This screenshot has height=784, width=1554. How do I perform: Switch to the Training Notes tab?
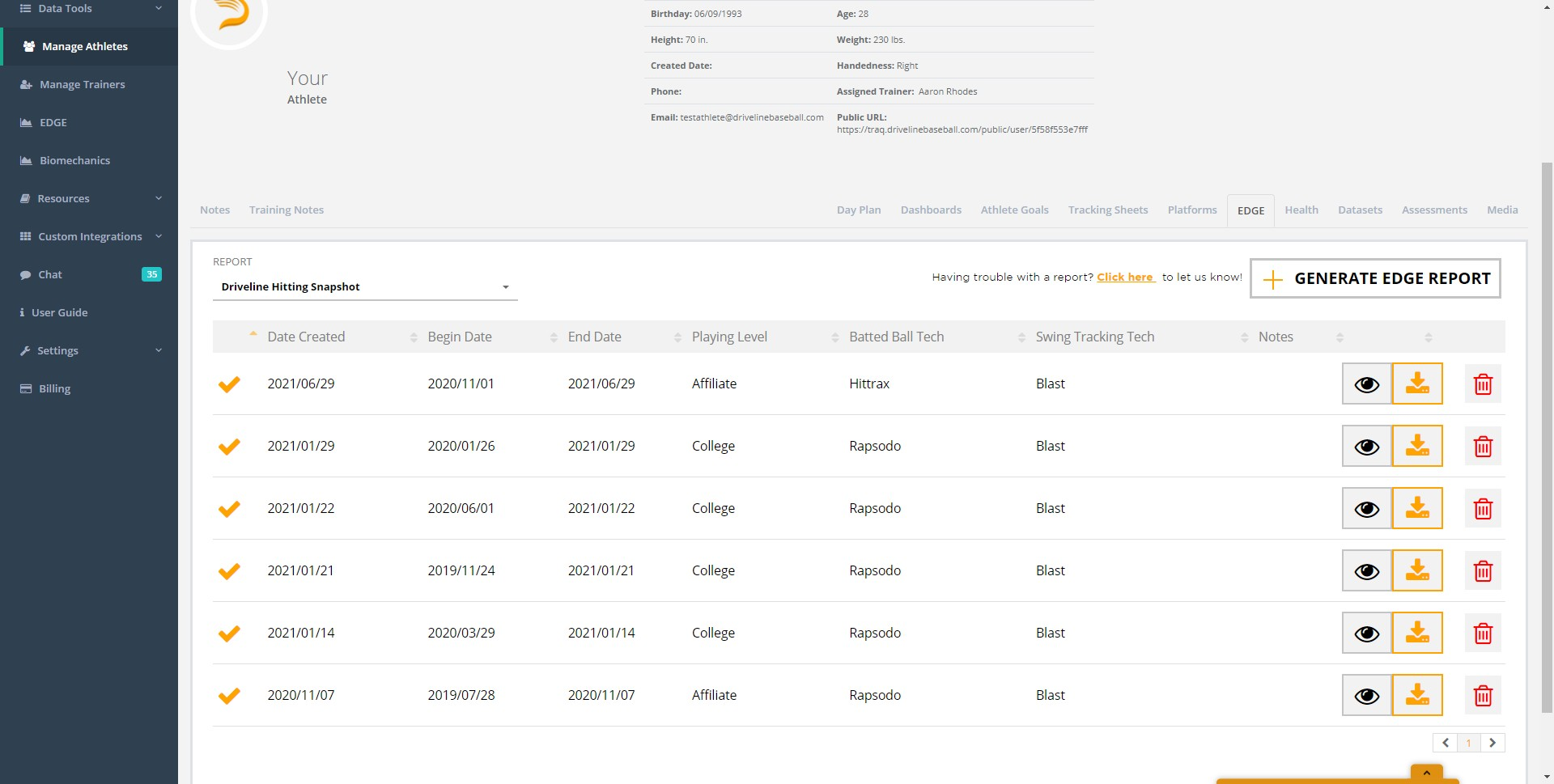pyautogui.click(x=287, y=210)
